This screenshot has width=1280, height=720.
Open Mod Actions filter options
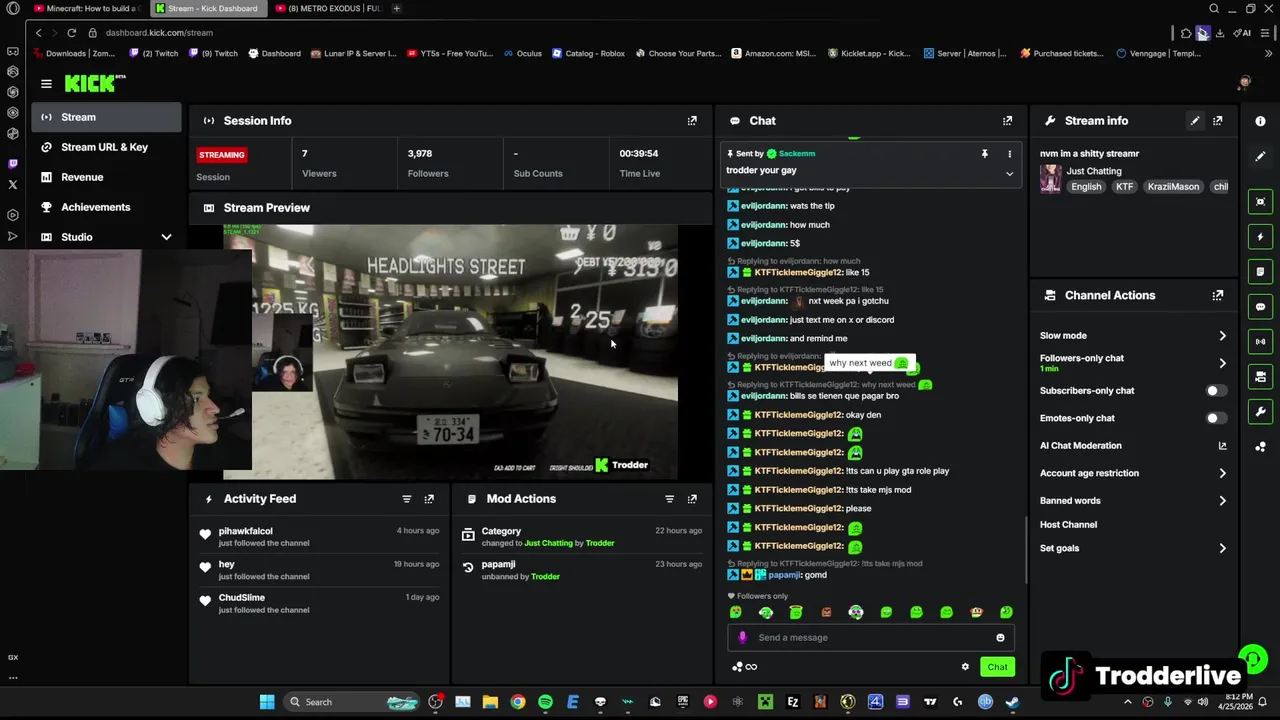(x=670, y=499)
